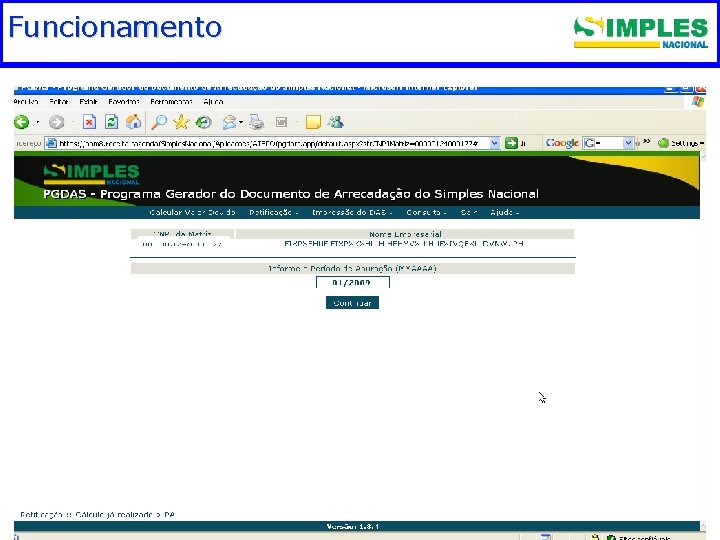Open Search with magnifying glass icon
The image size is (720, 540).
(x=159, y=122)
